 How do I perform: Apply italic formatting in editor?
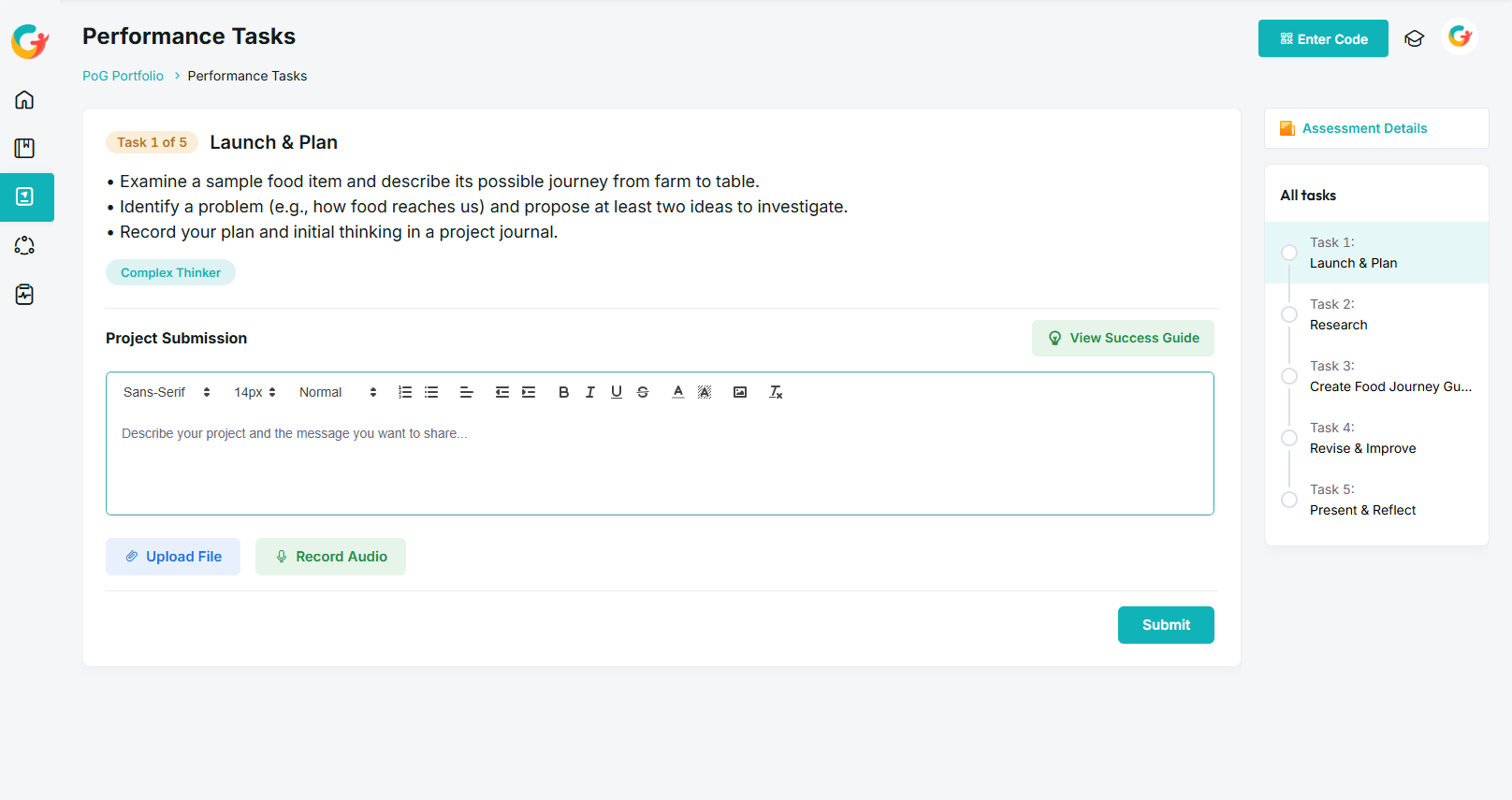click(589, 392)
